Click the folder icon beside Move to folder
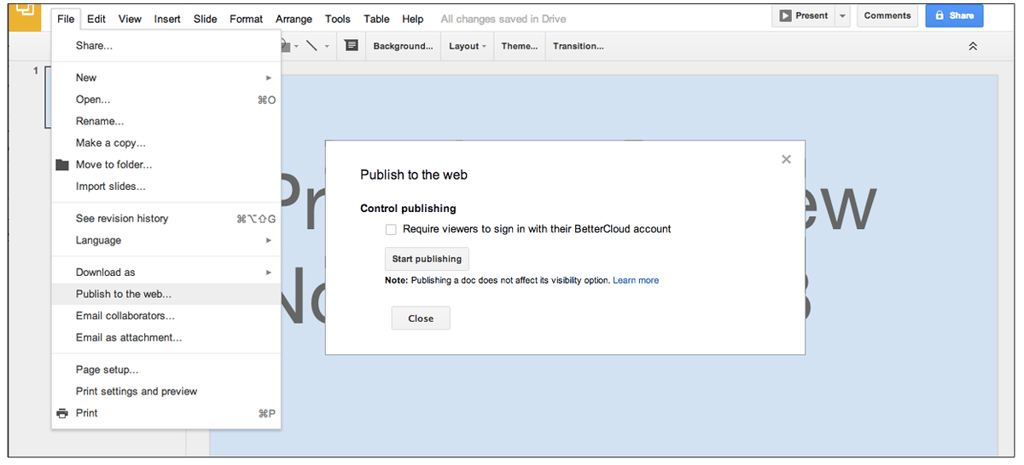The image size is (1024, 465). click(62, 165)
